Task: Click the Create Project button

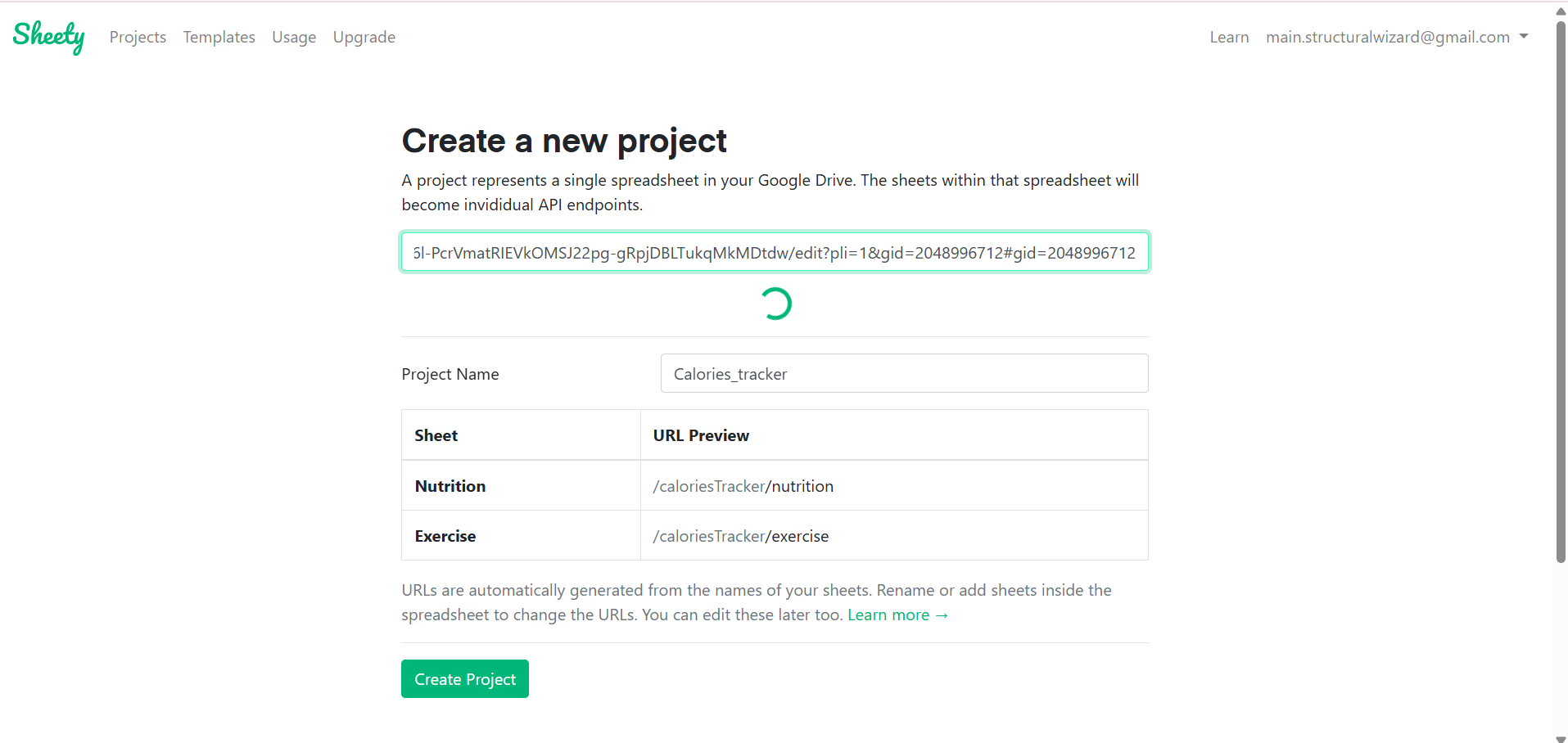Action: [465, 679]
